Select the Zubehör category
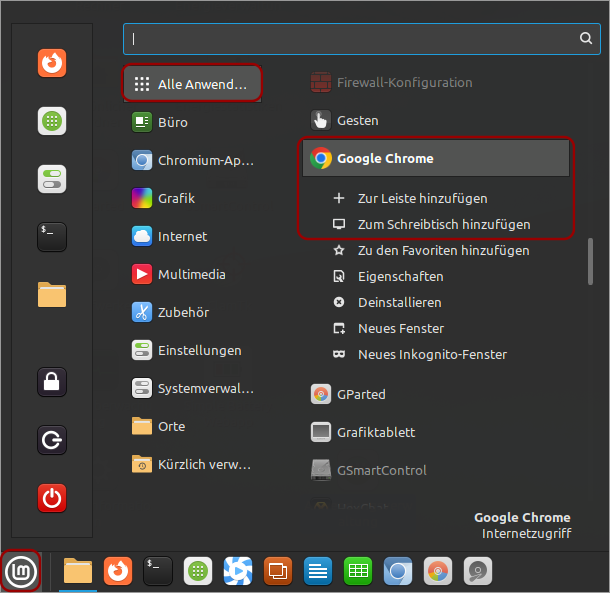The height and width of the screenshot is (593, 610). [x=192, y=312]
